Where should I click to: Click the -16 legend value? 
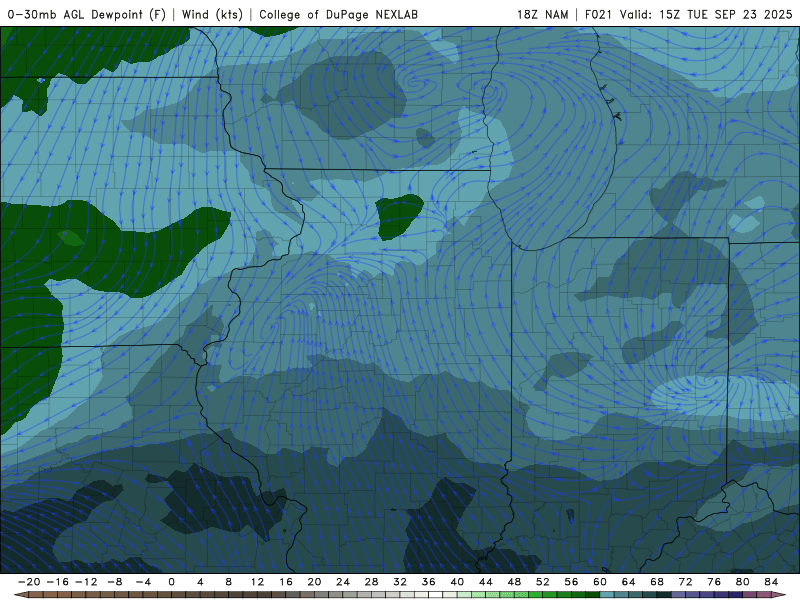point(57,582)
